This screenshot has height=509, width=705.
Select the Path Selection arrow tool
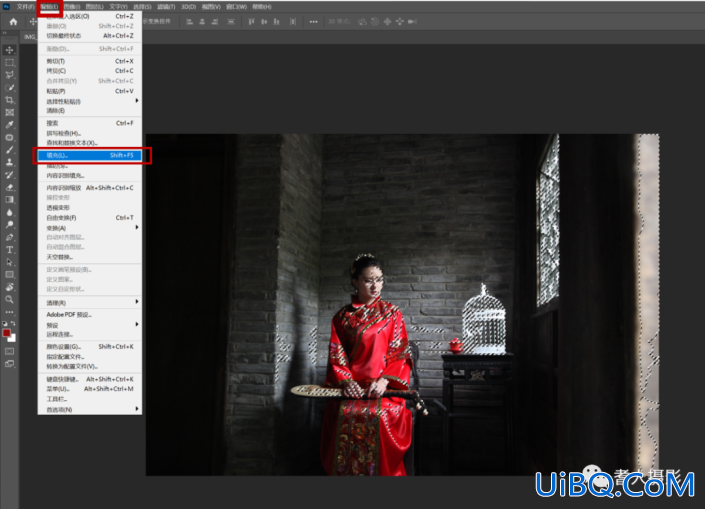click(9, 262)
